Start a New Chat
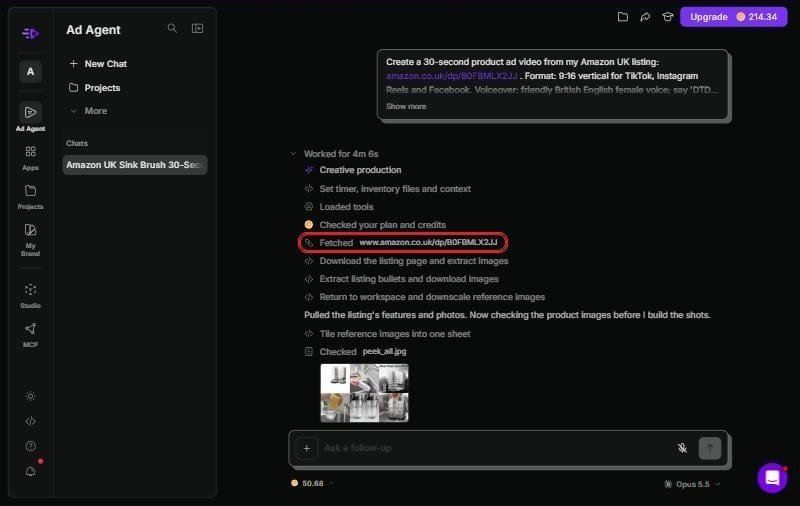 point(98,64)
